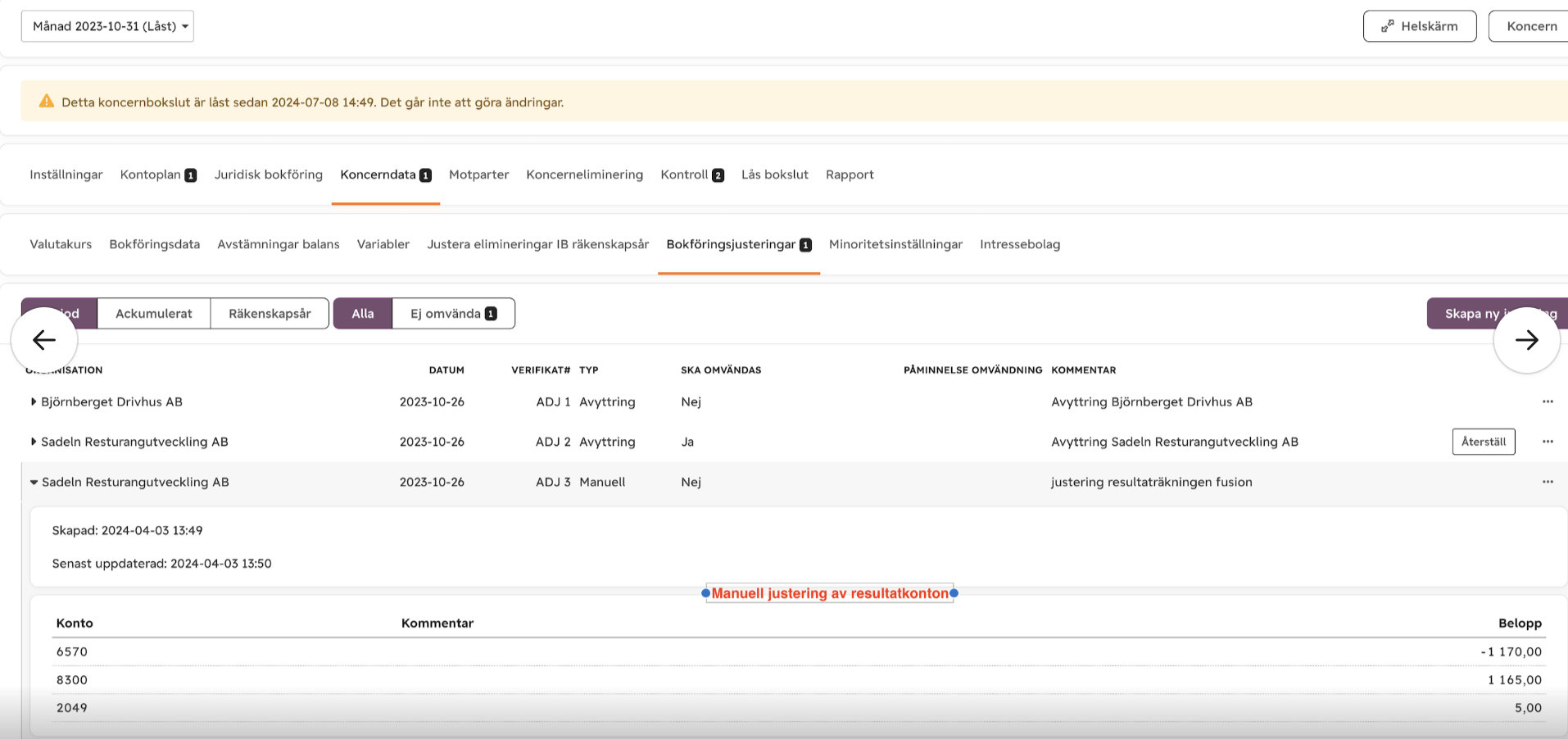Select the Ej omvända filter toggle
The width and height of the screenshot is (1568, 739).
tap(454, 314)
